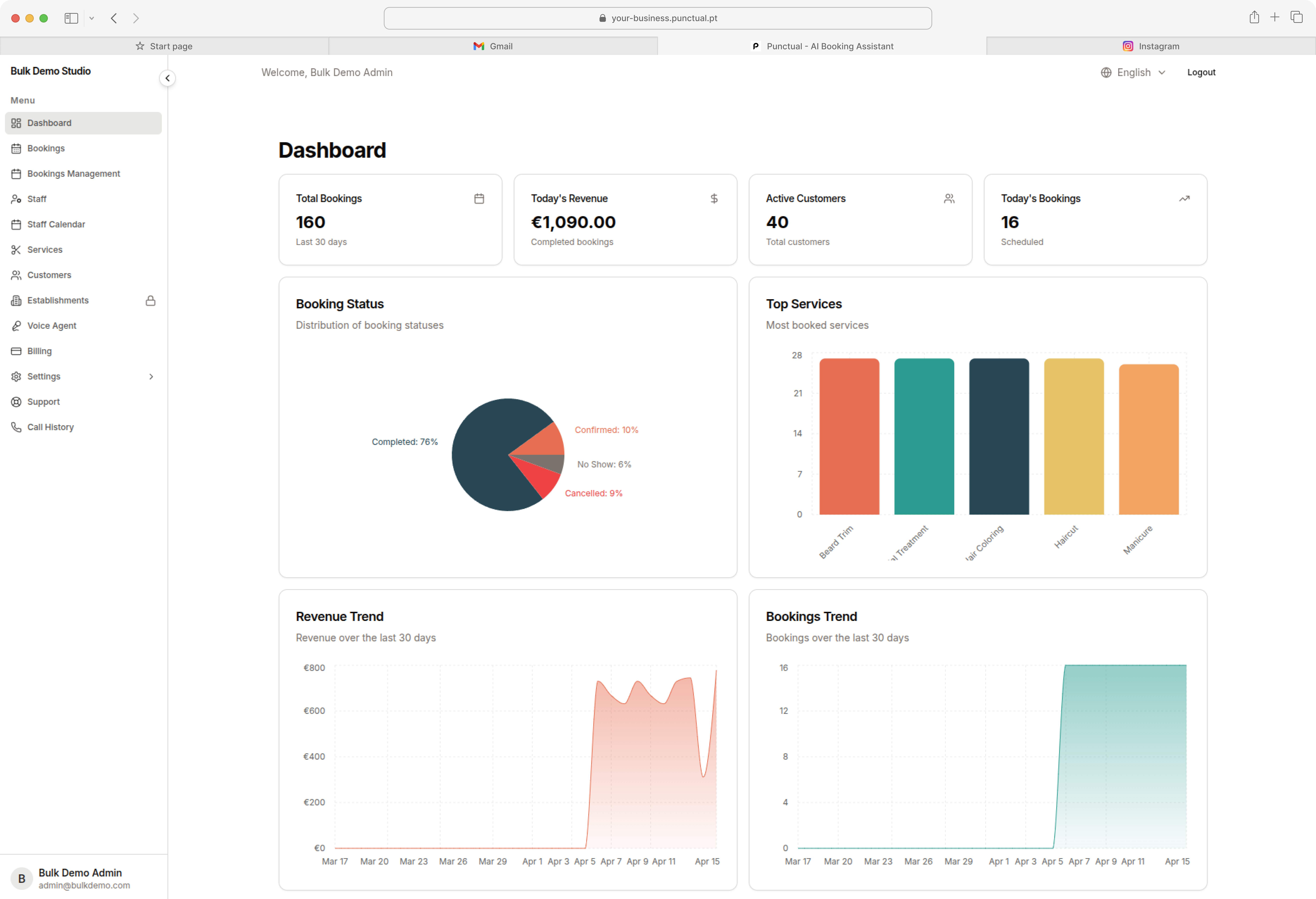Toggle the Safari sidebar button

coord(71,18)
